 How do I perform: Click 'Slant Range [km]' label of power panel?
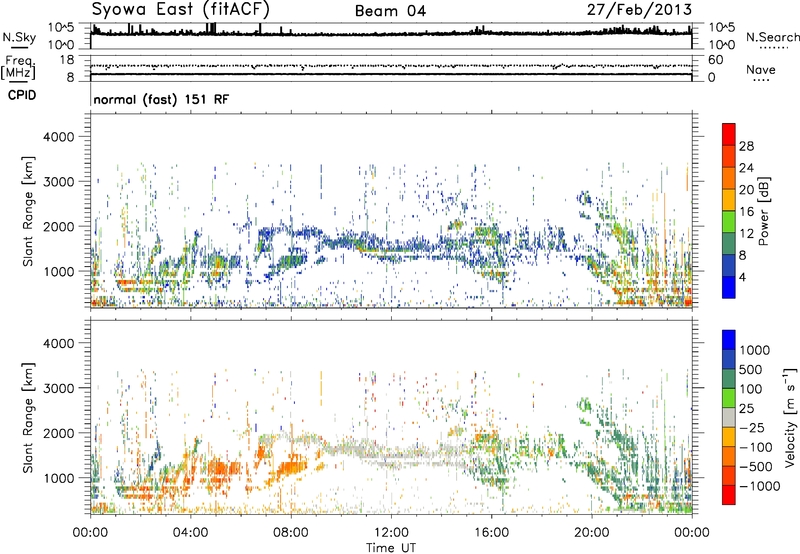pyautogui.click(x=28, y=211)
